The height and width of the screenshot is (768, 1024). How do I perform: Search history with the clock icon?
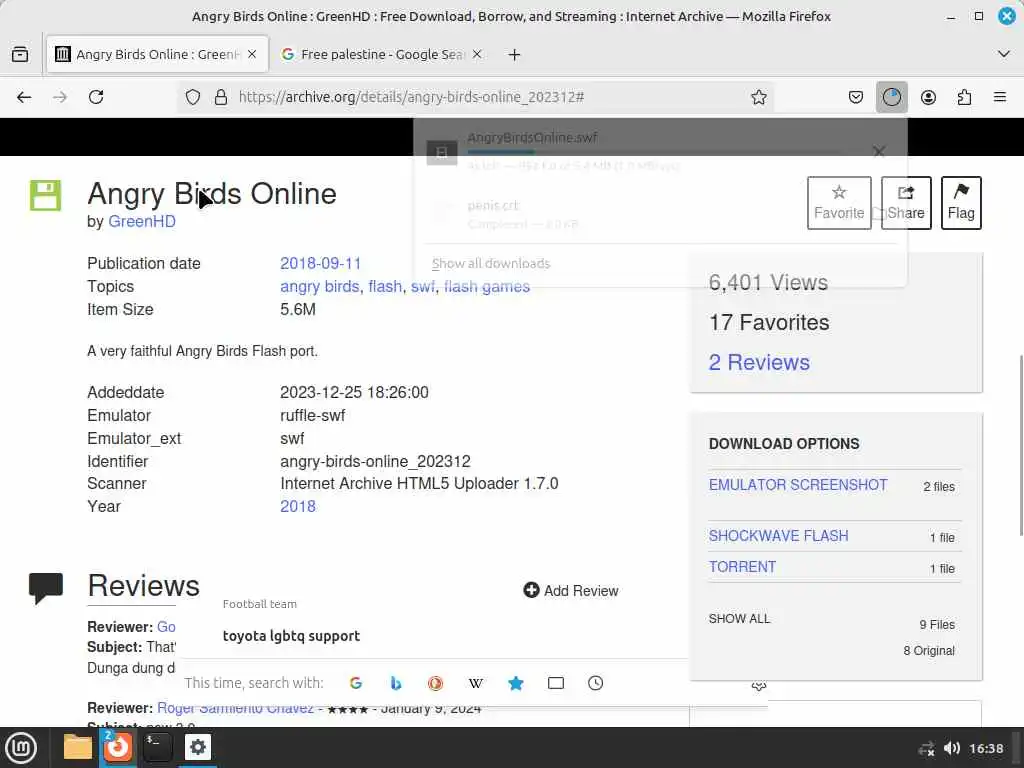click(596, 683)
